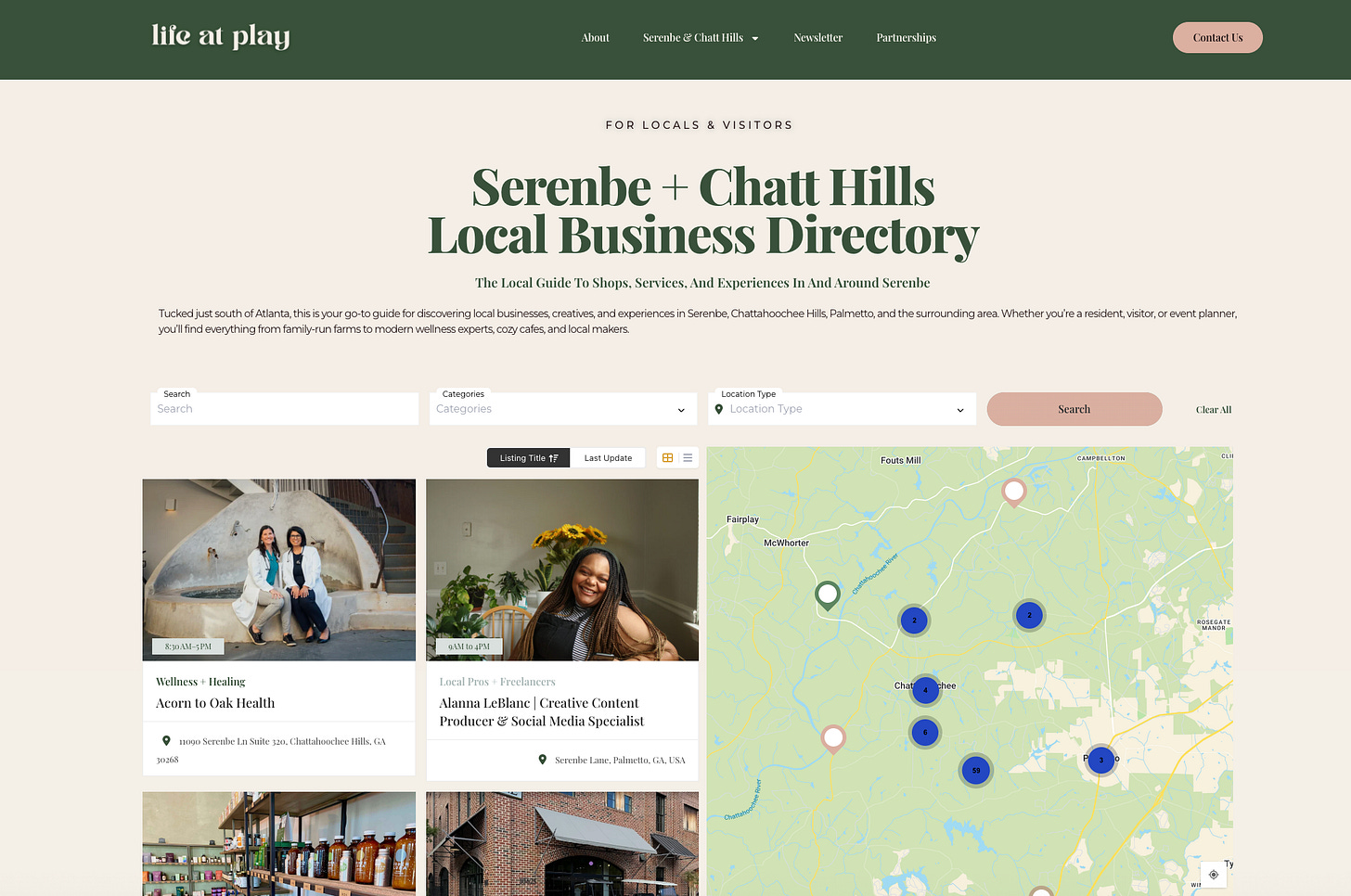
Task: Go to the Partnerships page
Action: 907,38
